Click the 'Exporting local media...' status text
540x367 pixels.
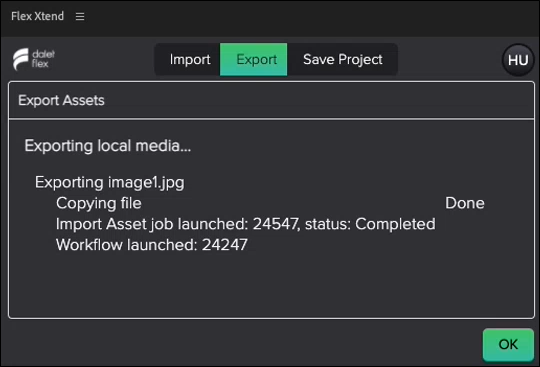(x=108, y=146)
